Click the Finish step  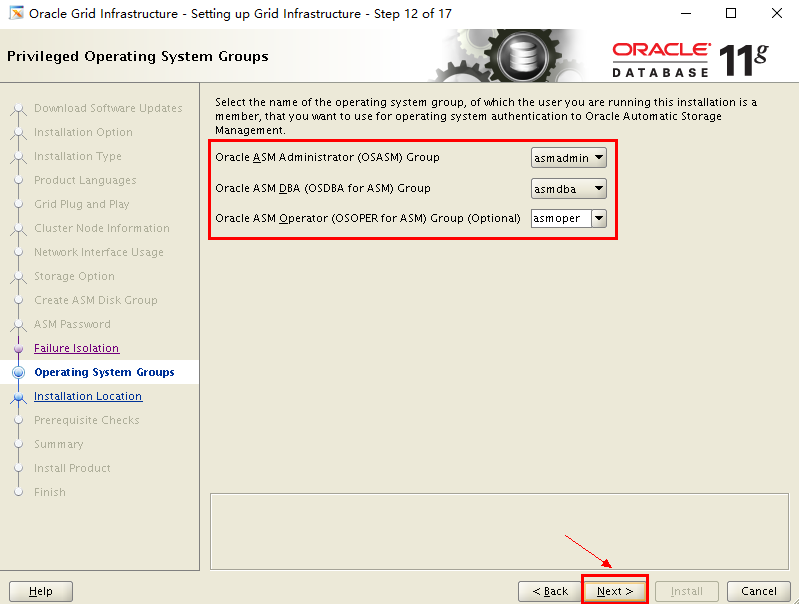[49, 492]
